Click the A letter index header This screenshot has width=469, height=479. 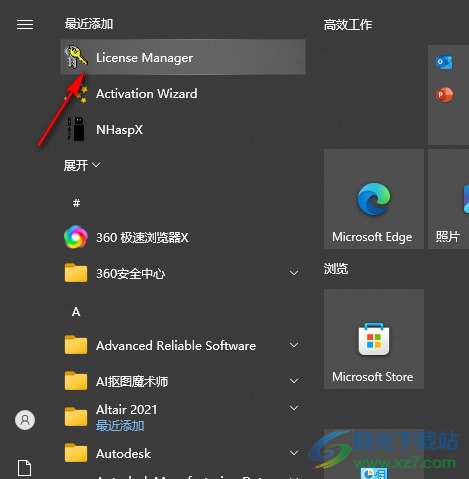coord(76,312)
